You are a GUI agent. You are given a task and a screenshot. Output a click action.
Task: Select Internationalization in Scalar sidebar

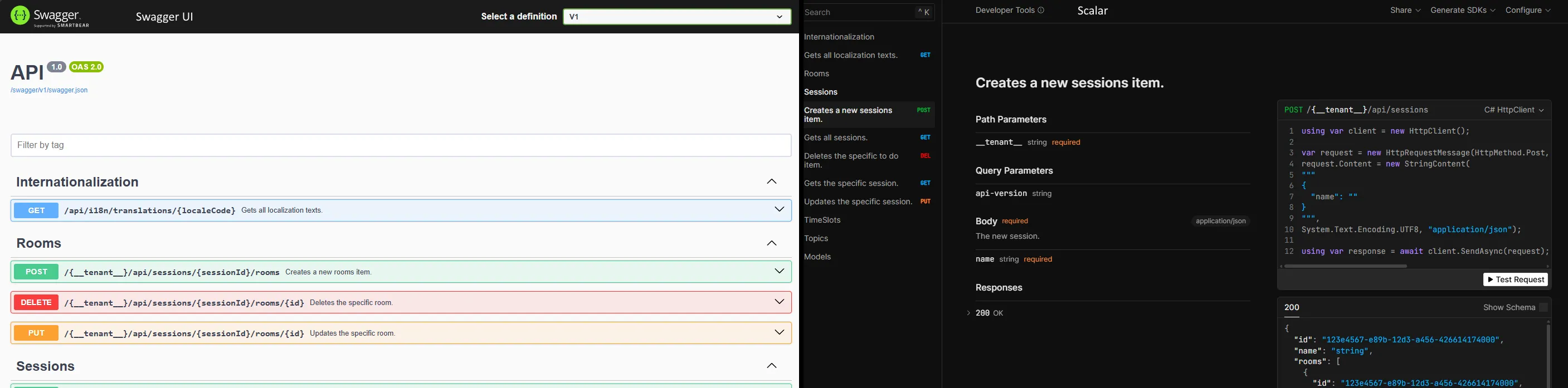(839, 37)
